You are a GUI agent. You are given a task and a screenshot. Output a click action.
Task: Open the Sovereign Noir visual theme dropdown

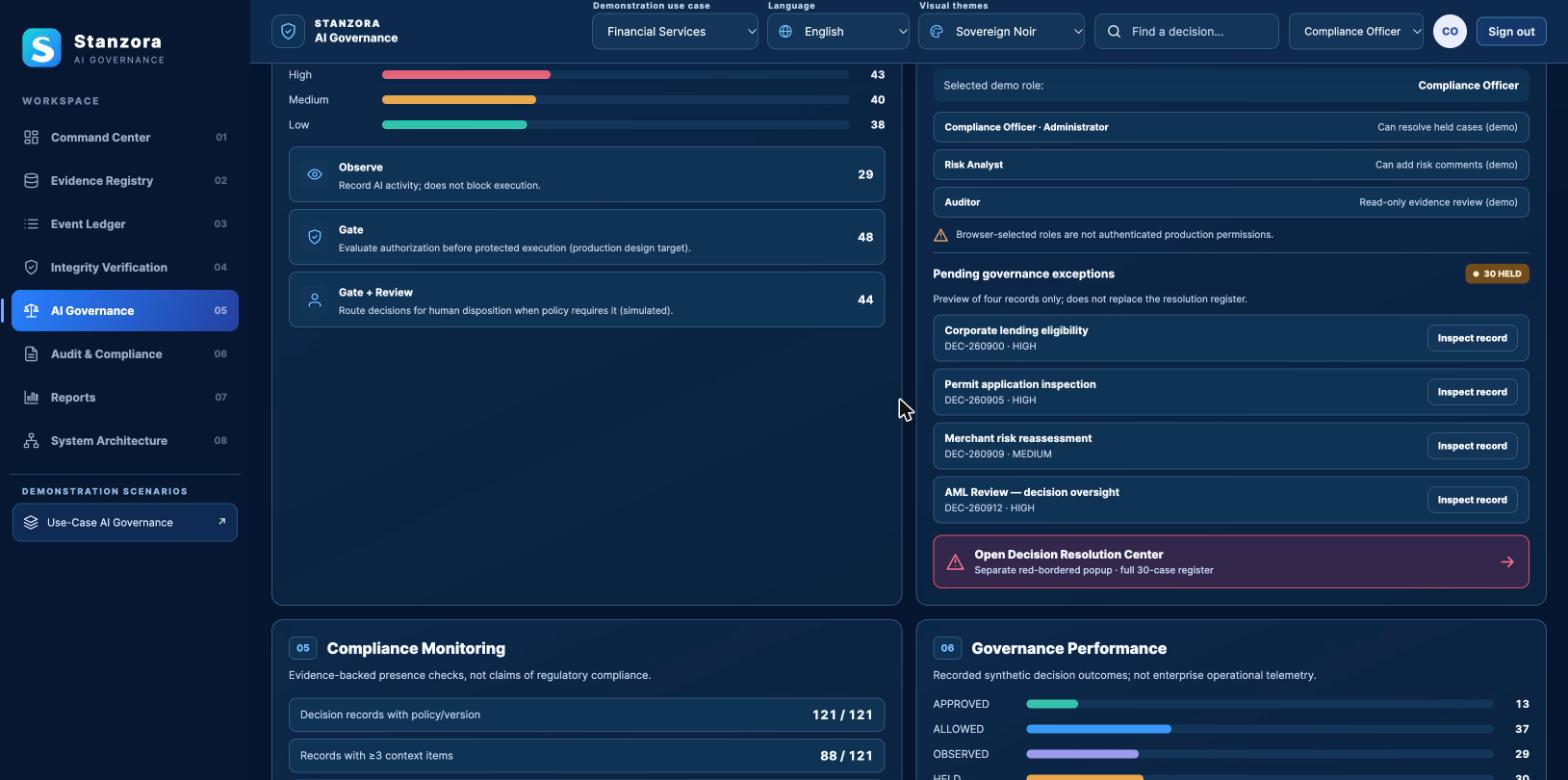pos(1001,31)
